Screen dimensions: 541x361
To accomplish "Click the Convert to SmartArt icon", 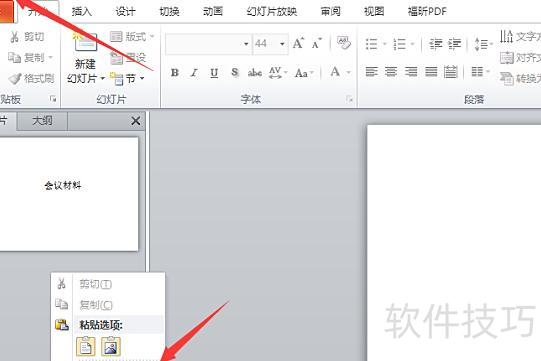I will (507, 79).
